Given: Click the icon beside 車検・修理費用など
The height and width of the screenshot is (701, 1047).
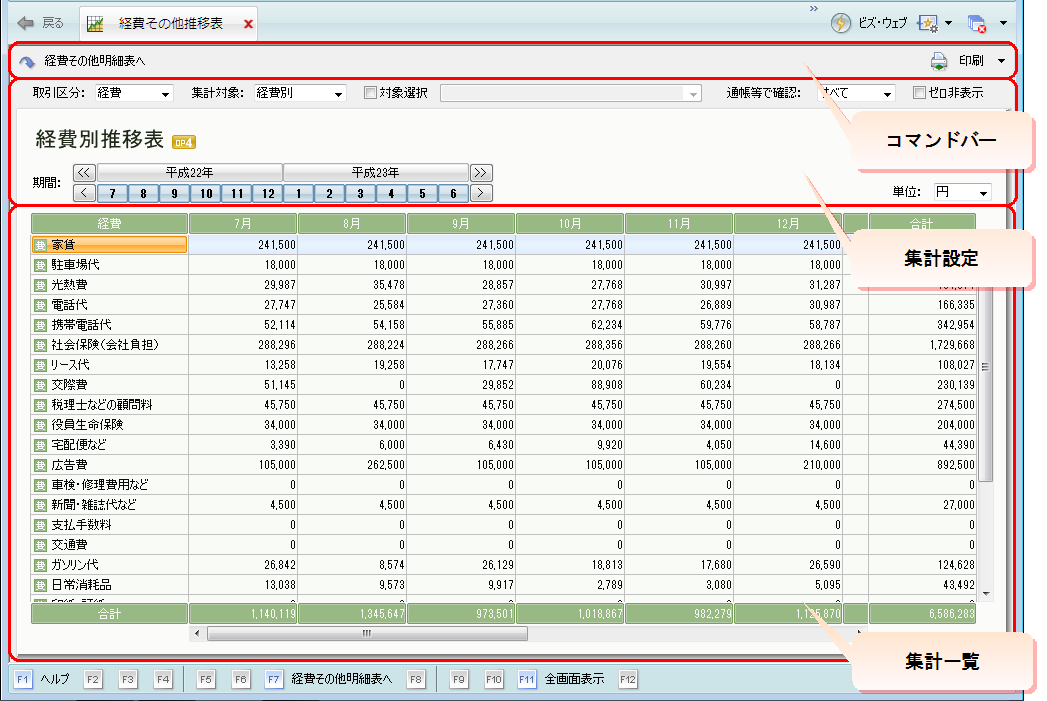Looking at the screenshot, I should [41, 485].
